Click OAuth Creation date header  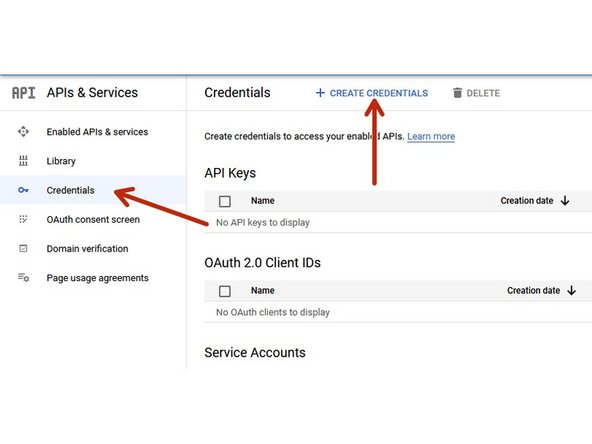[x=533, y=290]
